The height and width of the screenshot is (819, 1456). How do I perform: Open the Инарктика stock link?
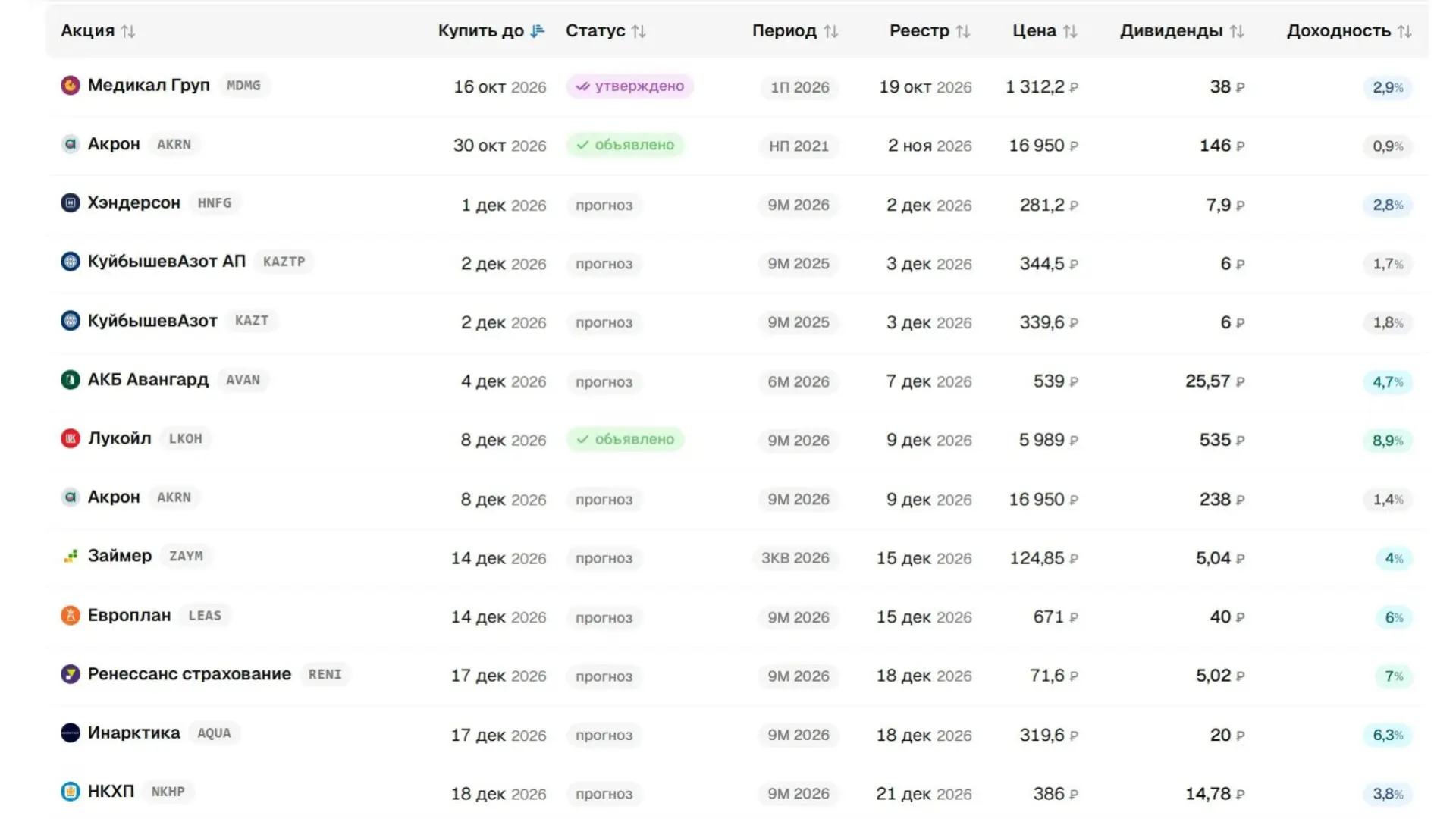134,733
